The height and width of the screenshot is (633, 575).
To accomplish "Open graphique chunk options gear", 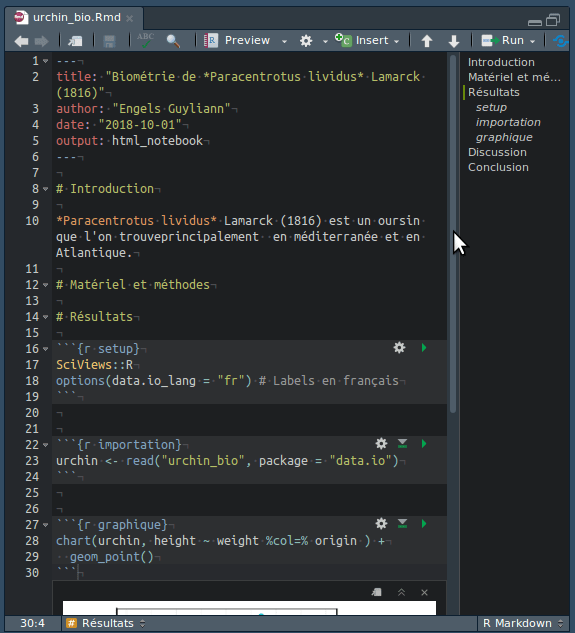I will [381, 524].
